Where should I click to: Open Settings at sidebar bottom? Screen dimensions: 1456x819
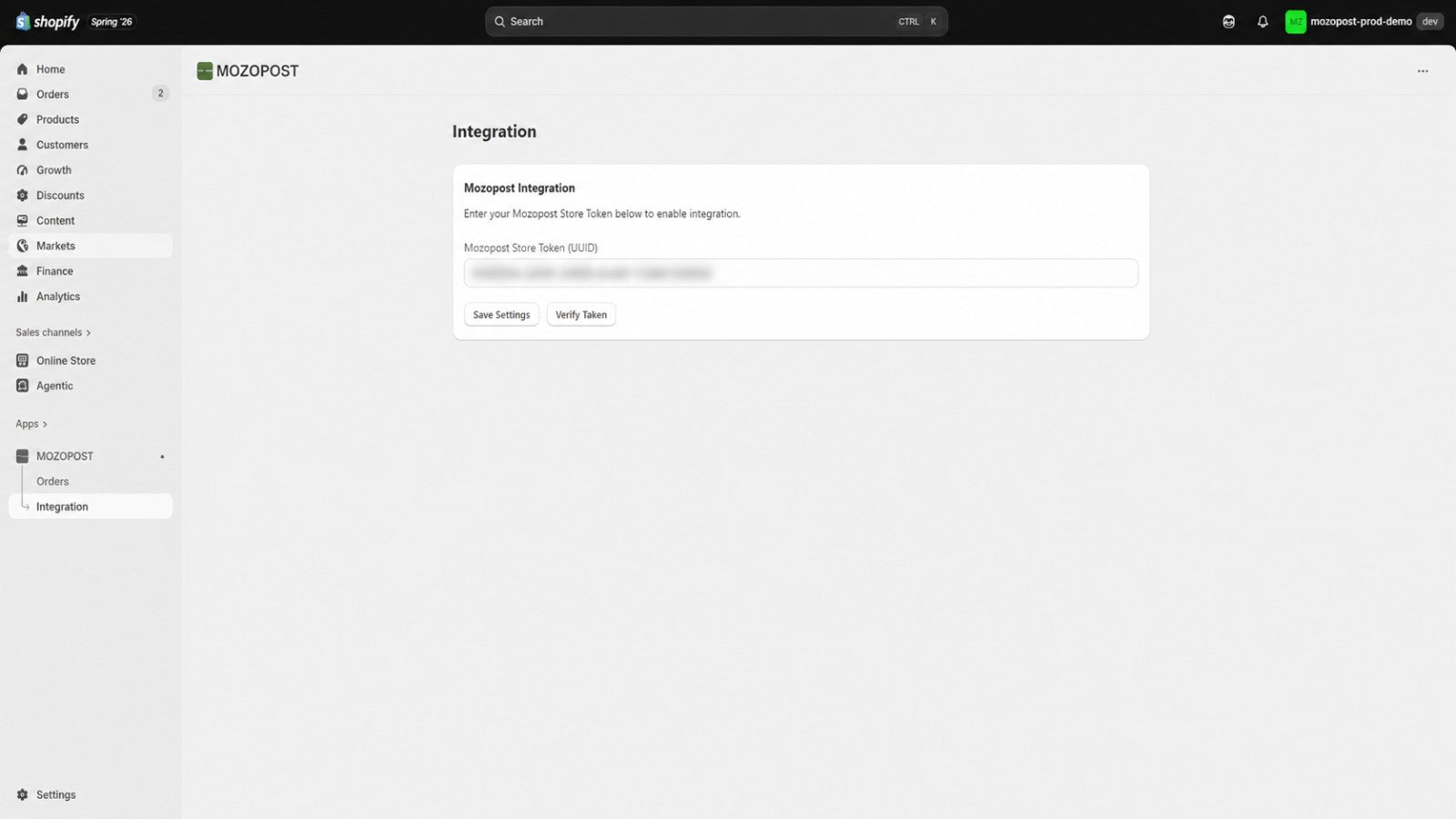90,794
